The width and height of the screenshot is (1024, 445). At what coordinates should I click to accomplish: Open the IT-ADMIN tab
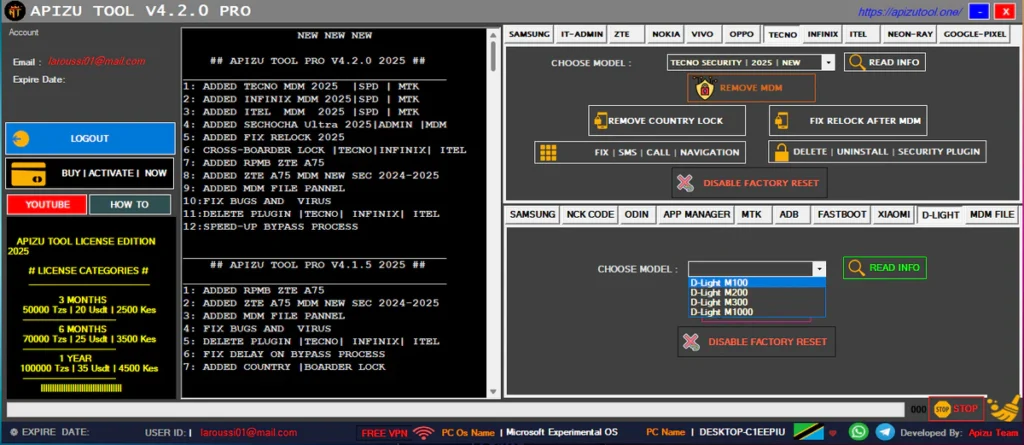[x=581, y=34]
